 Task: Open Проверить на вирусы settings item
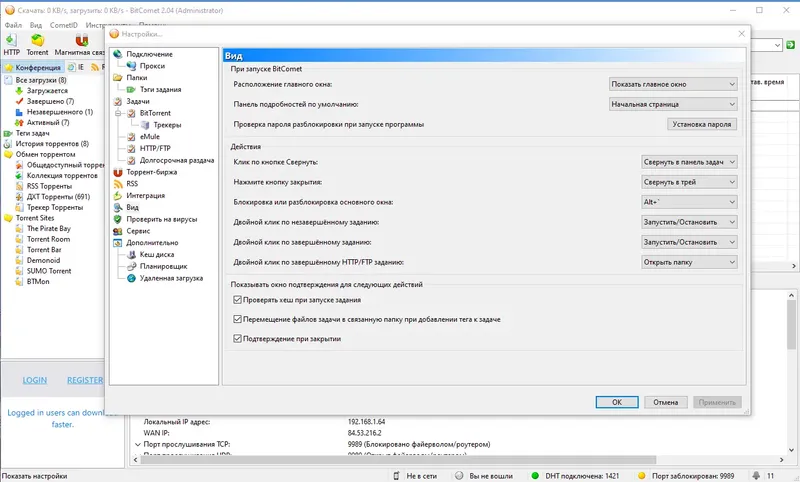tap(162, 219)
